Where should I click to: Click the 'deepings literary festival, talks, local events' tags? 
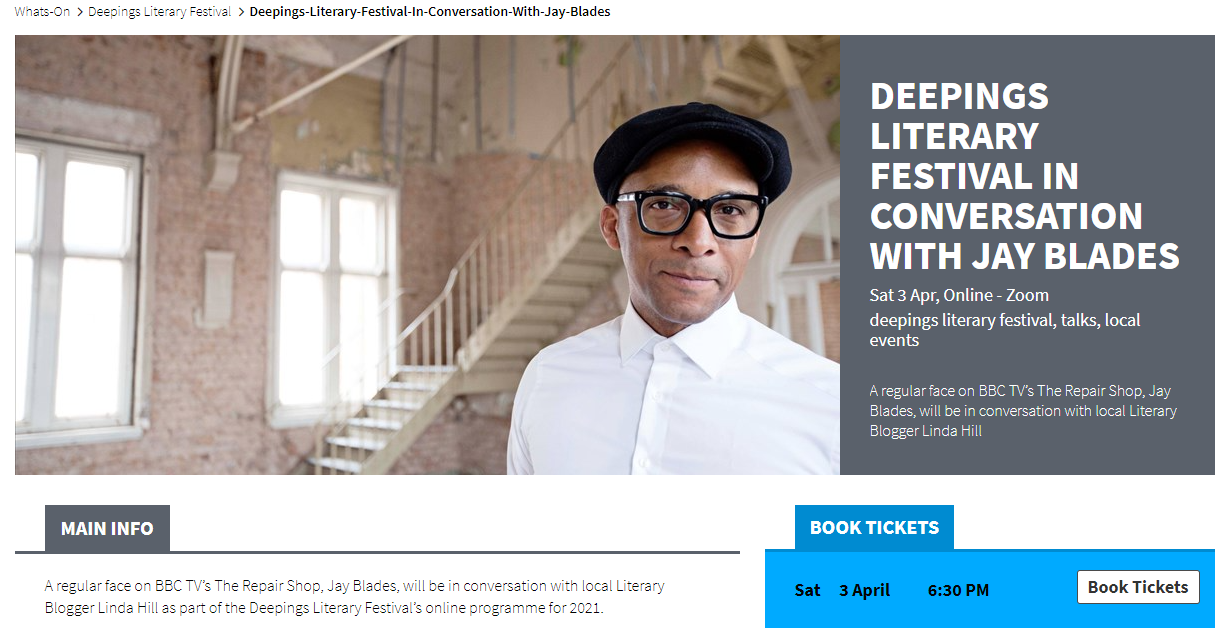coord(1004,330)
